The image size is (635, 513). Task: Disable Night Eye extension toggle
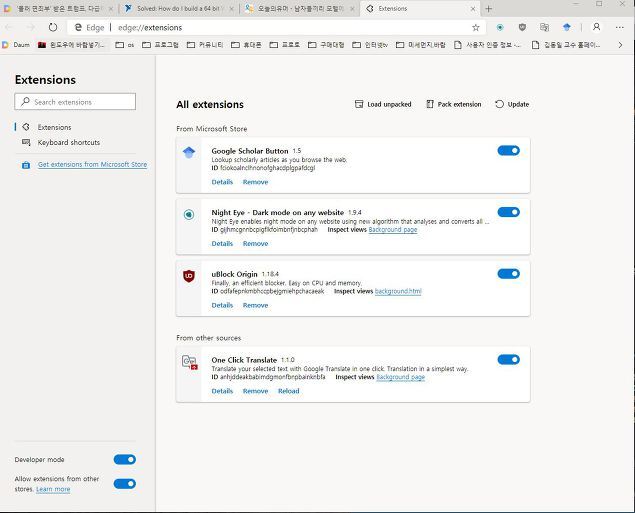[509, 212]
